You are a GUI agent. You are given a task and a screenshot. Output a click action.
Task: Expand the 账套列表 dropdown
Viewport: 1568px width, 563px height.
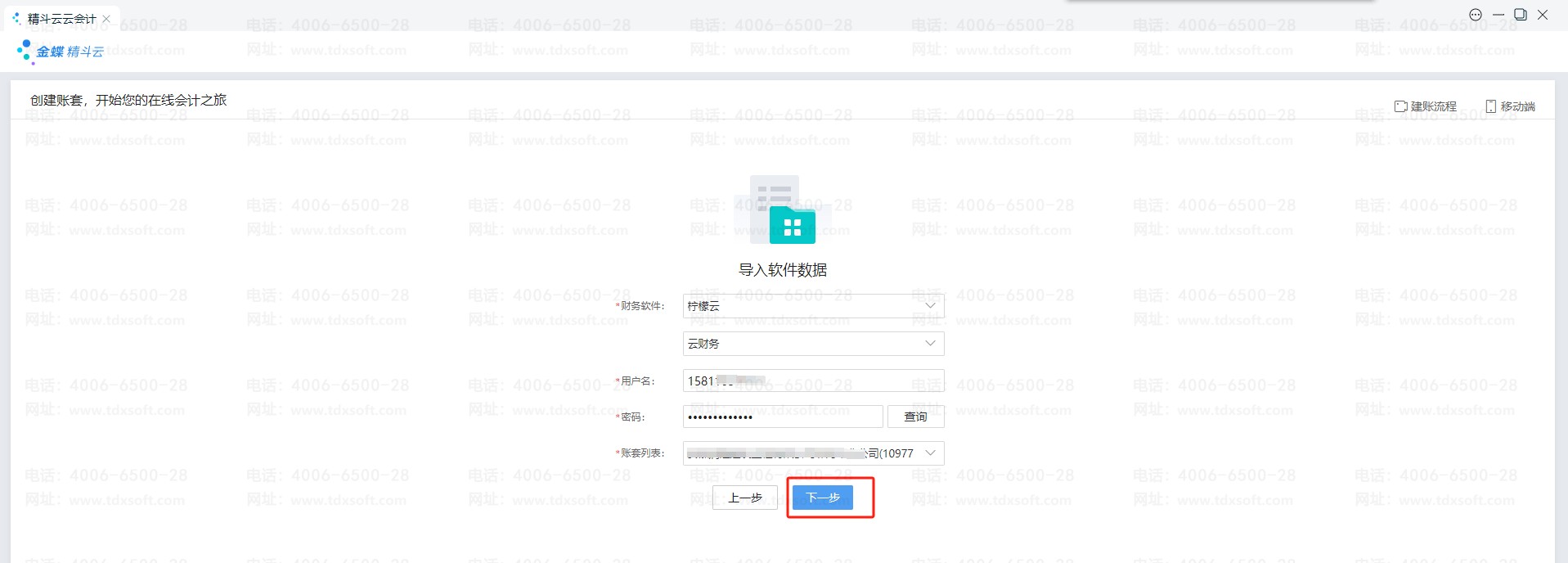(x=813, y=453)
